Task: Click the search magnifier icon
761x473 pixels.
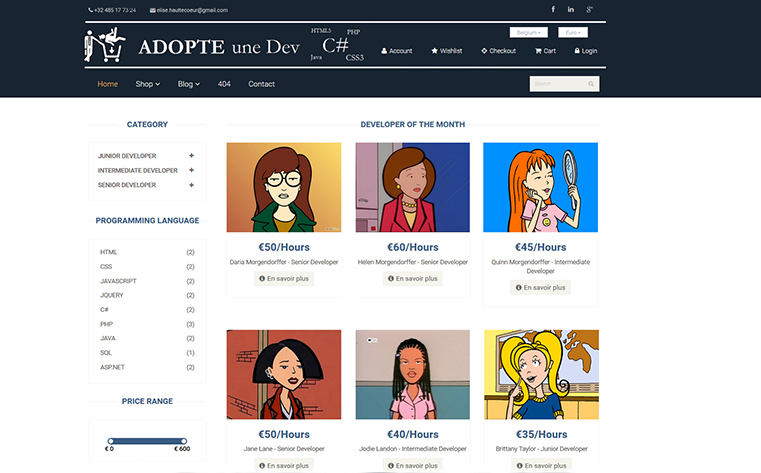Action: (591, 84)
